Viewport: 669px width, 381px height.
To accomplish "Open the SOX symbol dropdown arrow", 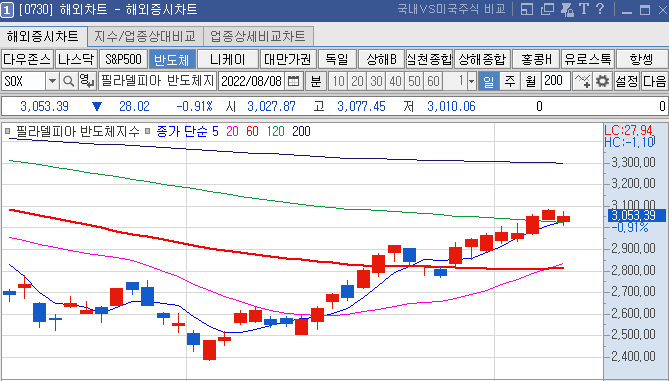I will point(52,81).
